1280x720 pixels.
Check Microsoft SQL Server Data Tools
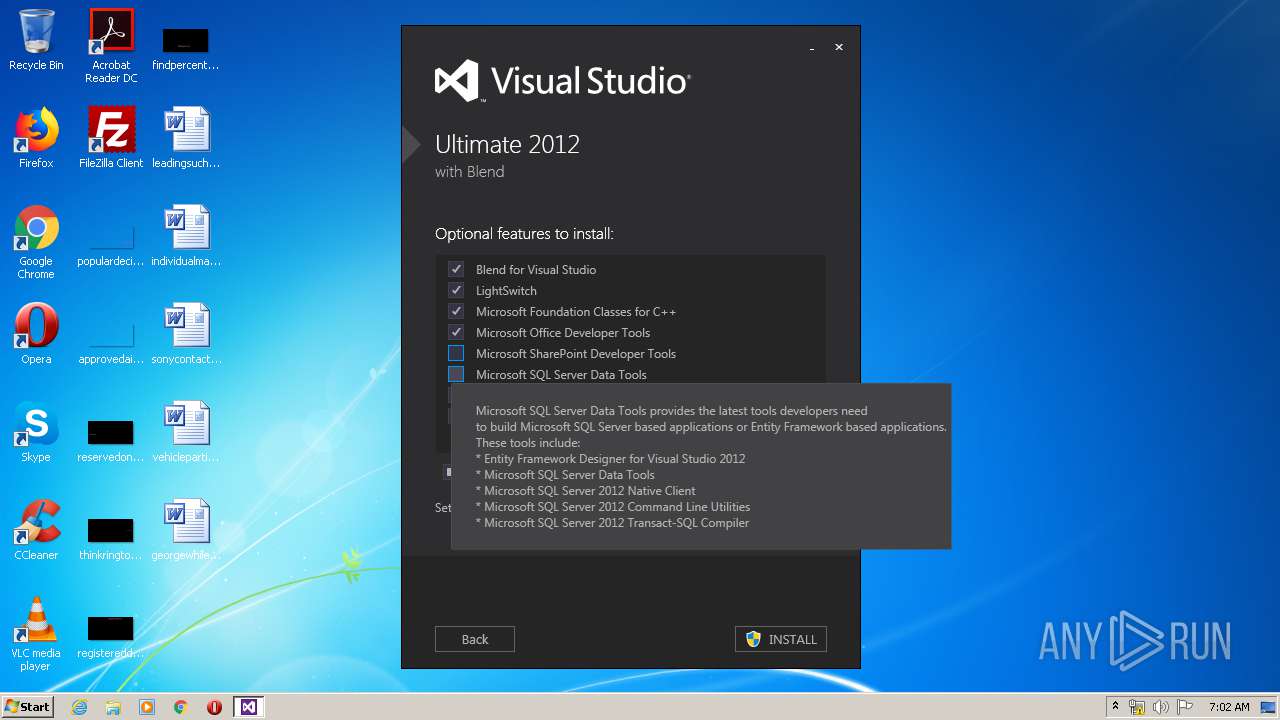[x=456, y=375]
